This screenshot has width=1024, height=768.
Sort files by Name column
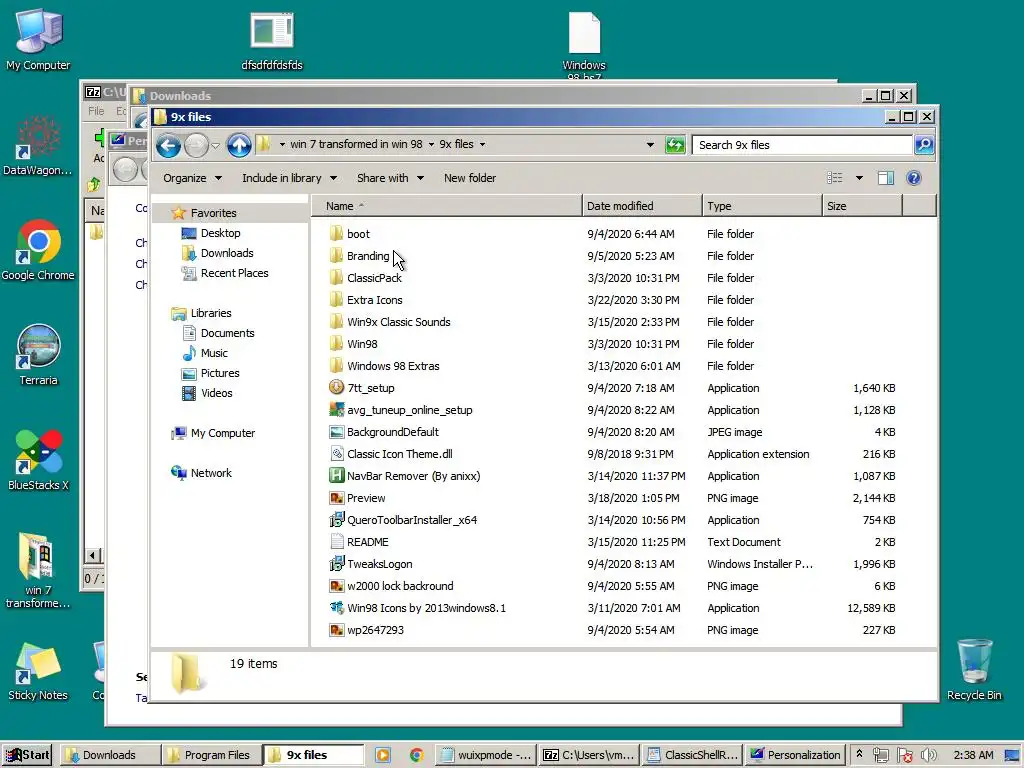[x=446, y=206]
